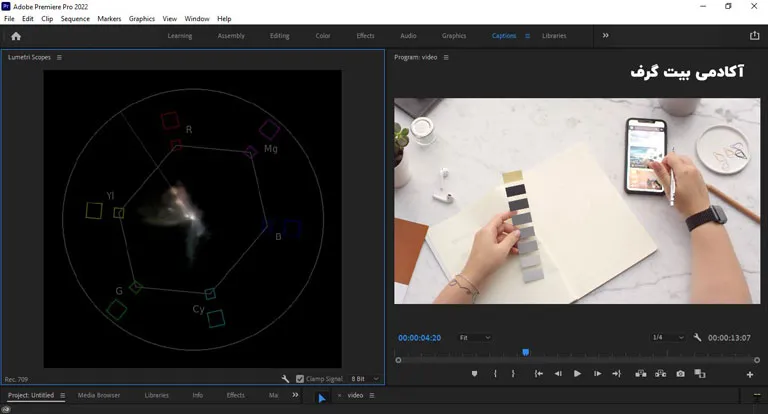Click the Add Marker button

tap(474, 374)
